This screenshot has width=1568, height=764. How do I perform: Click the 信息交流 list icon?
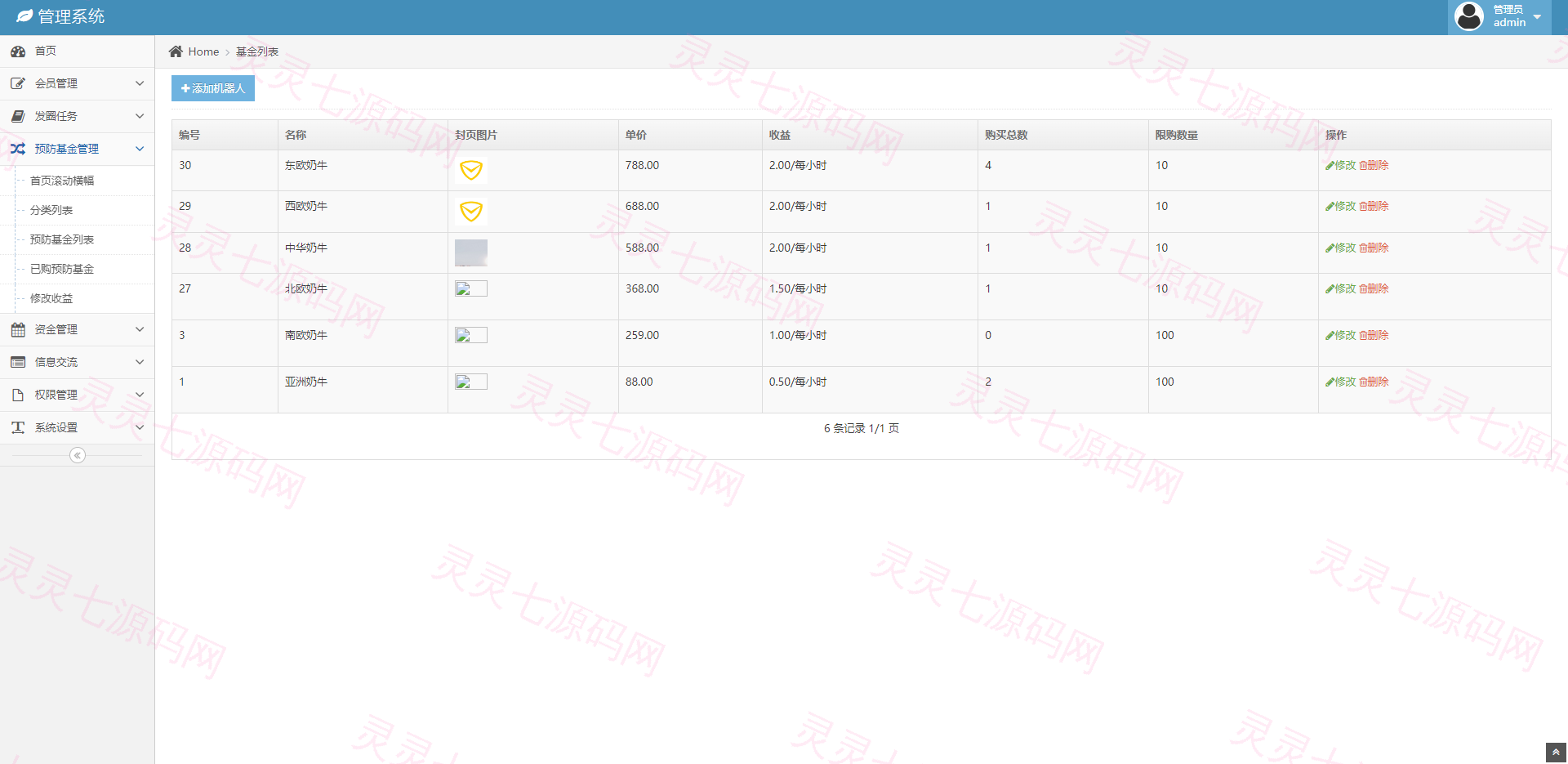tap(18, 362)
